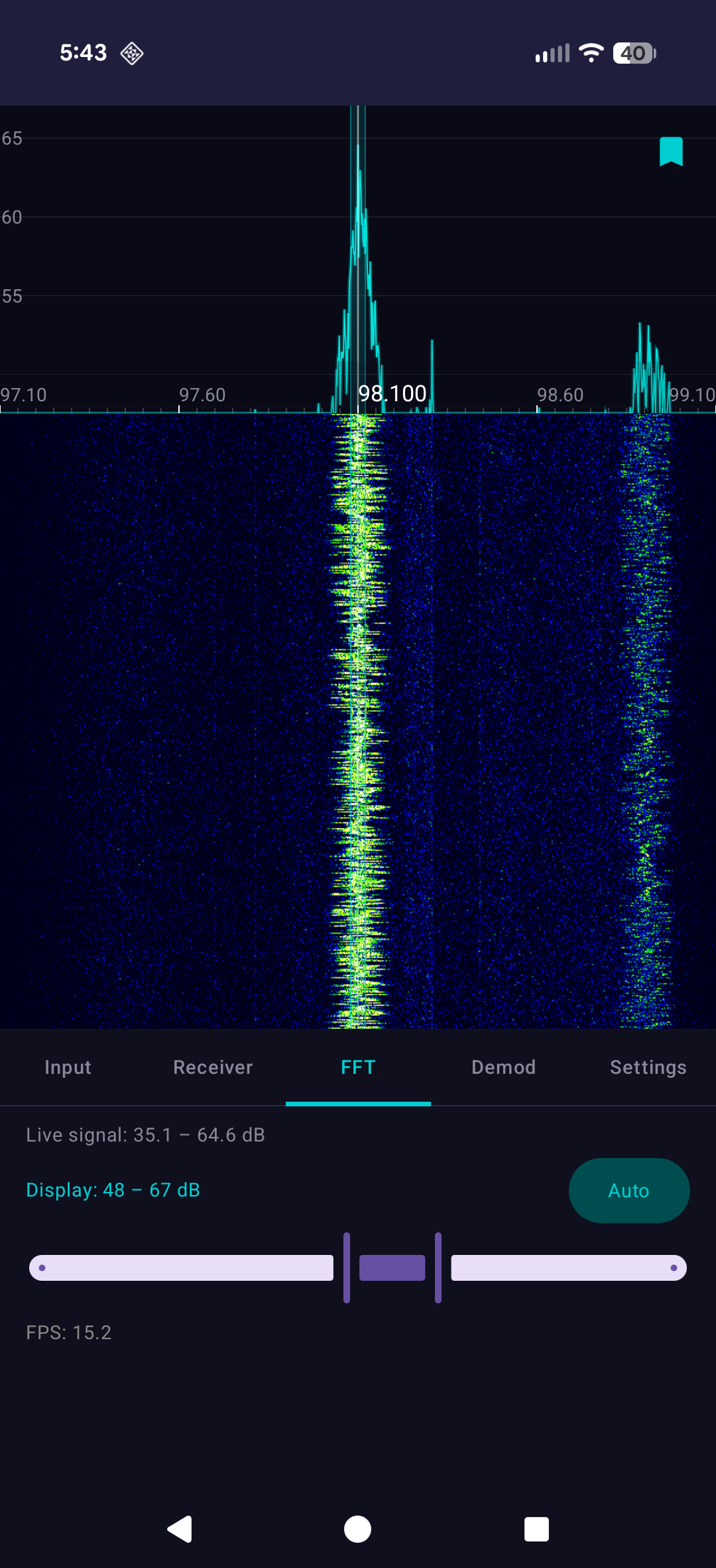Click the purple middle range slider segment

click(x=392, y=1268)
